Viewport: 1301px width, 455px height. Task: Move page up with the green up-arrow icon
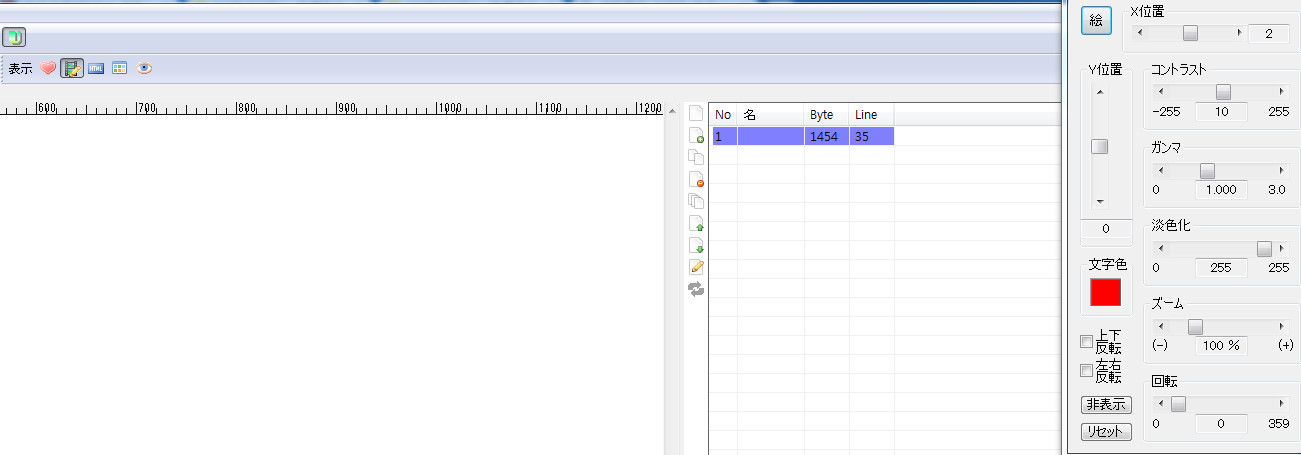696,224
